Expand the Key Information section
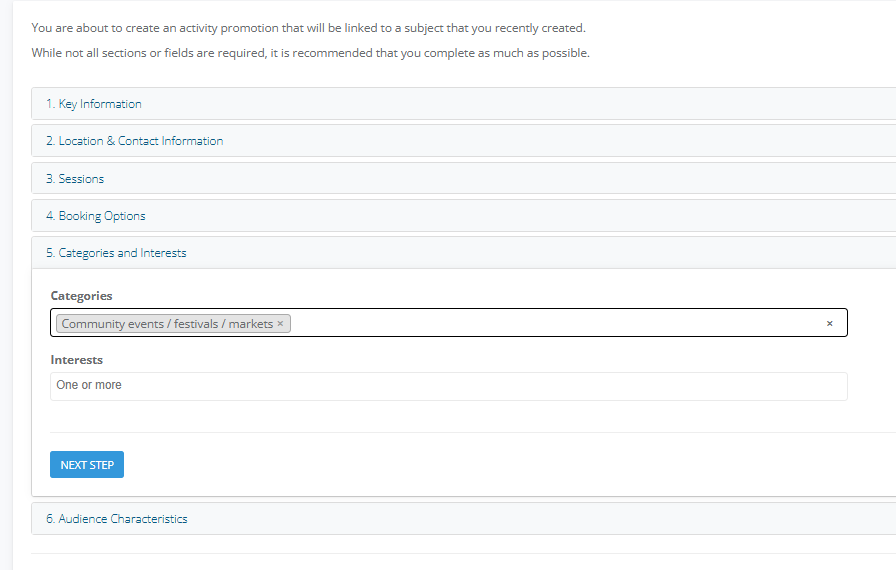Viewport: 896px width, 570px height. [463, 103]
